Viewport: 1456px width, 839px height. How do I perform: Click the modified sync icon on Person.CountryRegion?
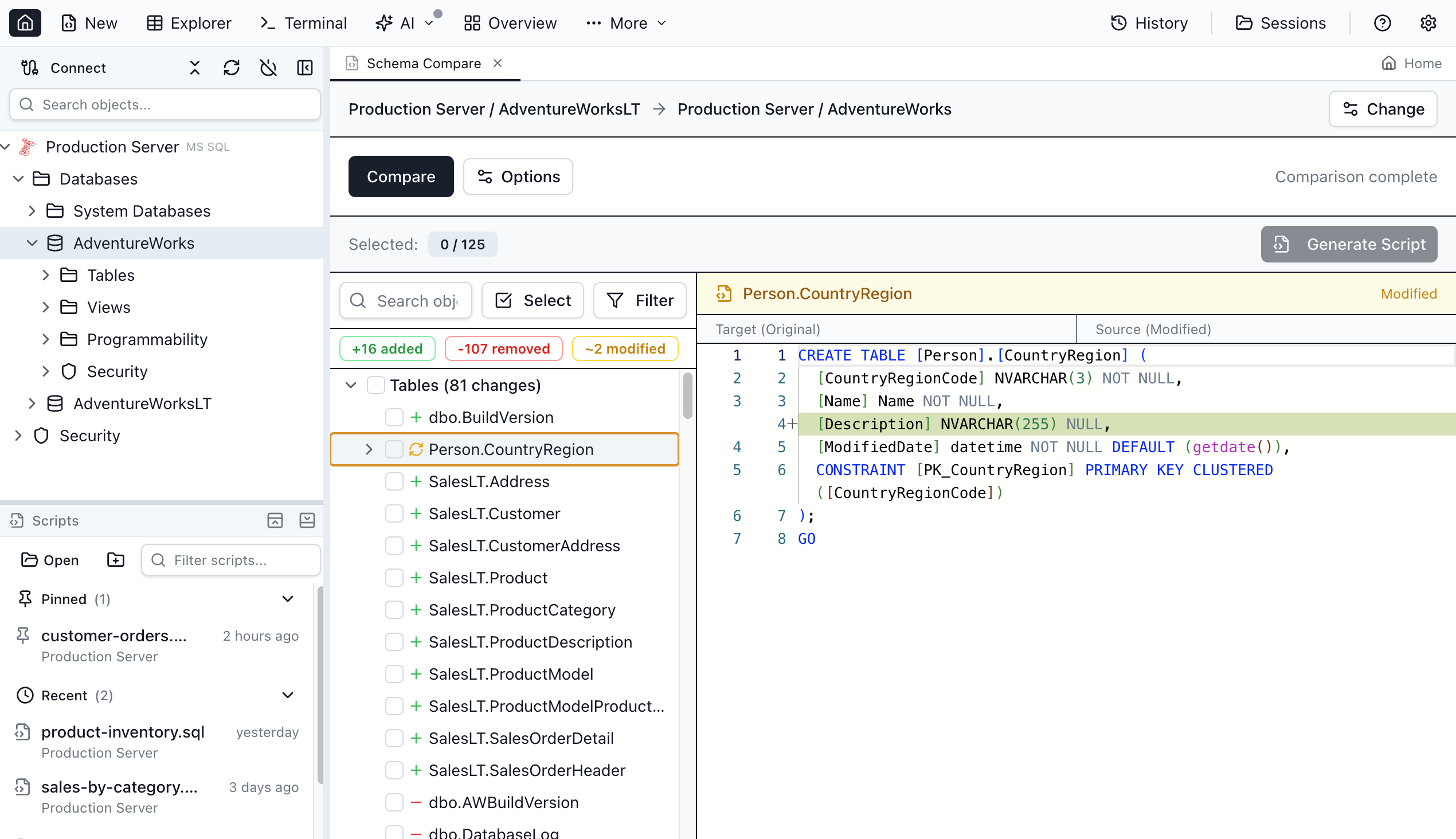click(x=416, y=449)
